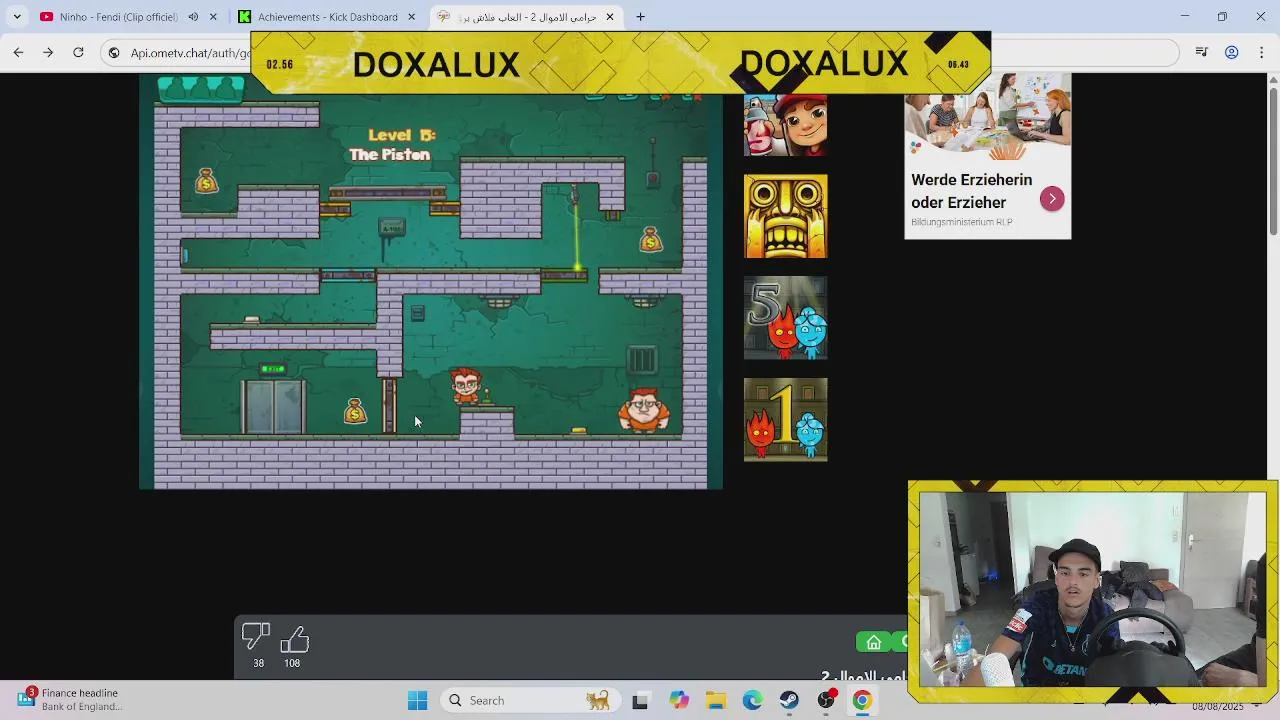The height and width of the screenshot is (720, 1280).
Task: Launch Copilot from the taskbar
Action: (x=679, y=700)
